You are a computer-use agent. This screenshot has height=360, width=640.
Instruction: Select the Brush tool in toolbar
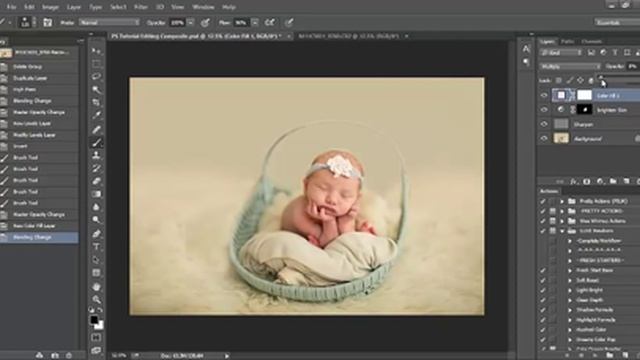click(x=96, y=142)
